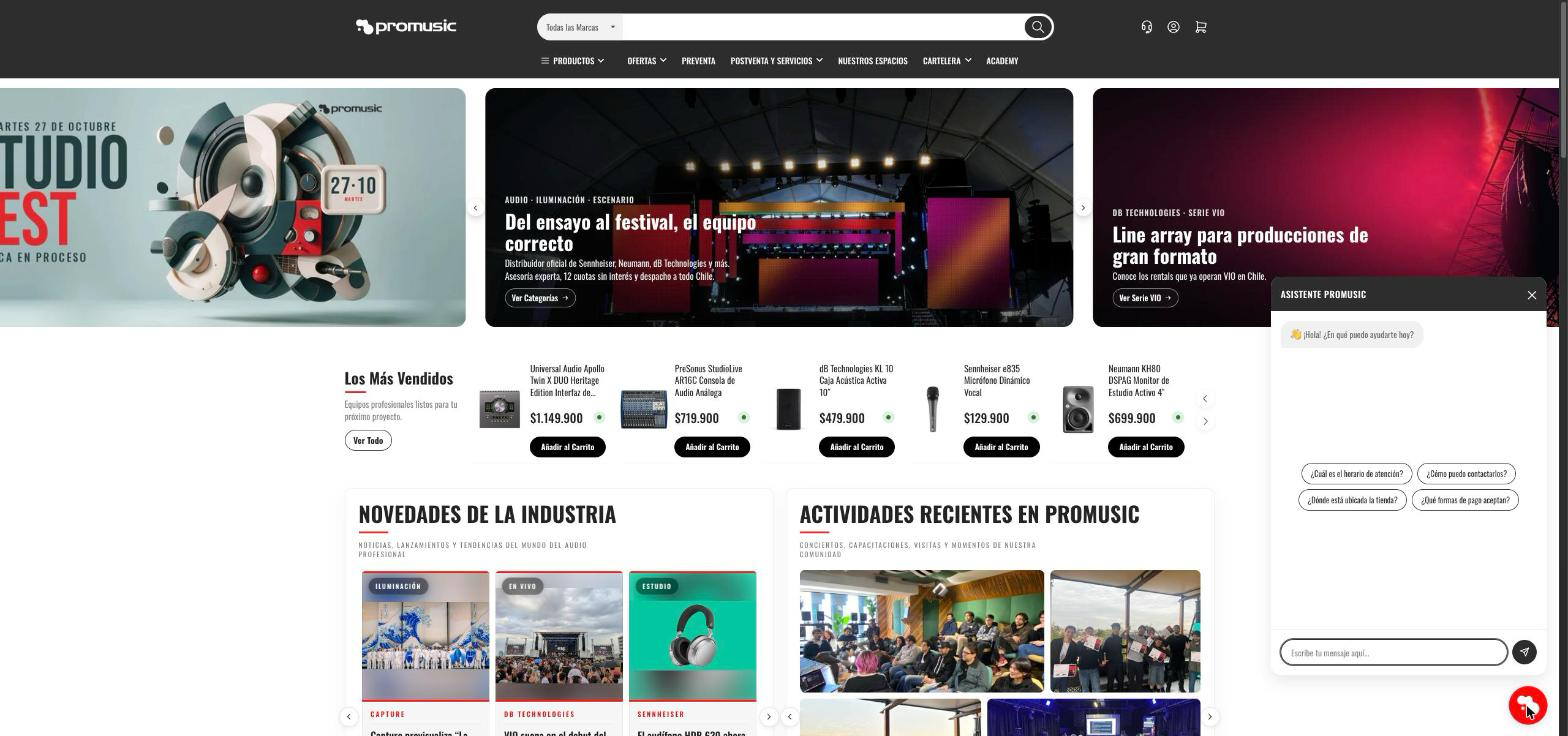Viewport: 1568px width, 736px height.
Task: Click the Promusic logo in header
Action: tap(406, 27)
